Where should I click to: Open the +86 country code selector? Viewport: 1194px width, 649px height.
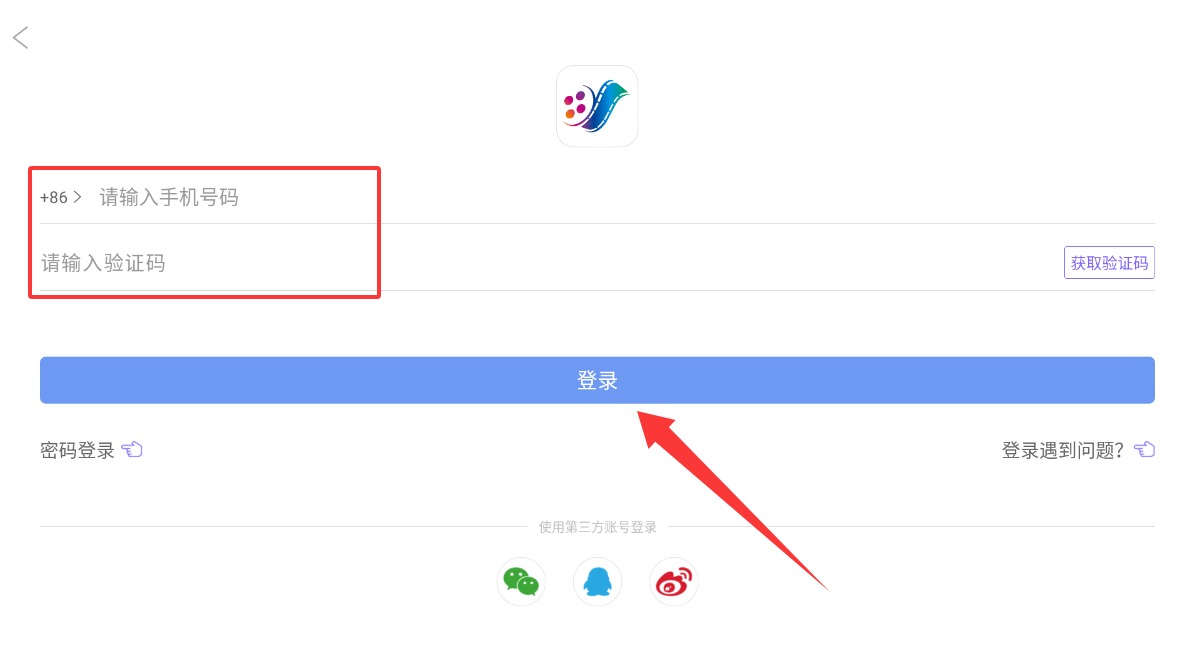coord(60,197)
